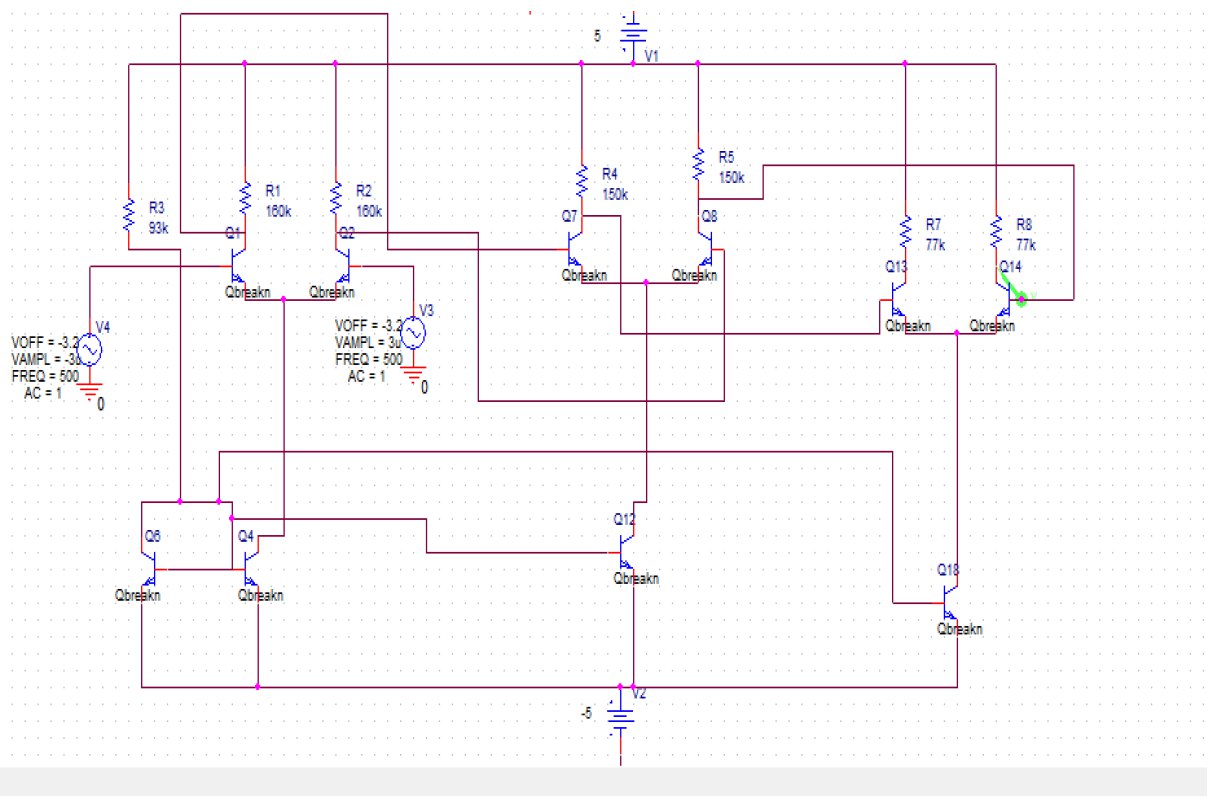
Task: Select transistor Q18 symbol
Action: (x=950, y=600)
